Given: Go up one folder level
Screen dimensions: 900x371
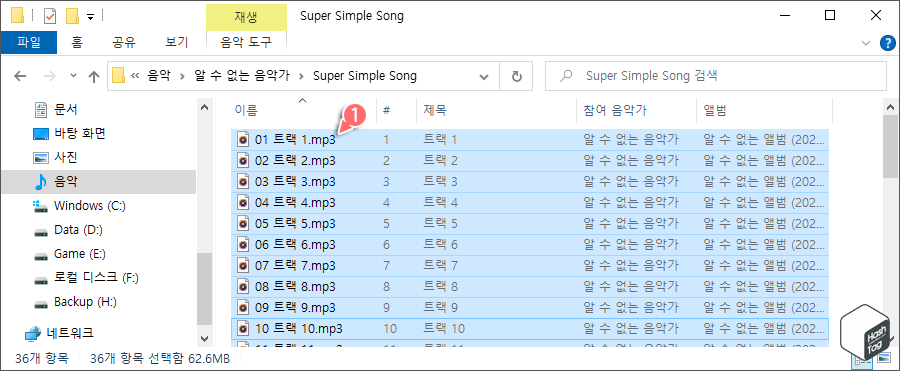Looking at the screenshot, I should click(93, 76).
